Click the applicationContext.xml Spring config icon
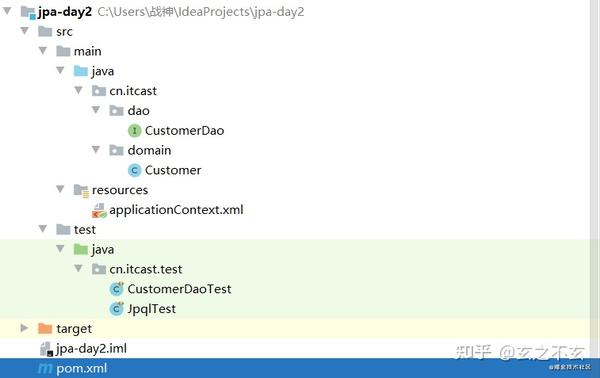The width and height of the screenshot is (600, 378). click(x=99, y=210)
